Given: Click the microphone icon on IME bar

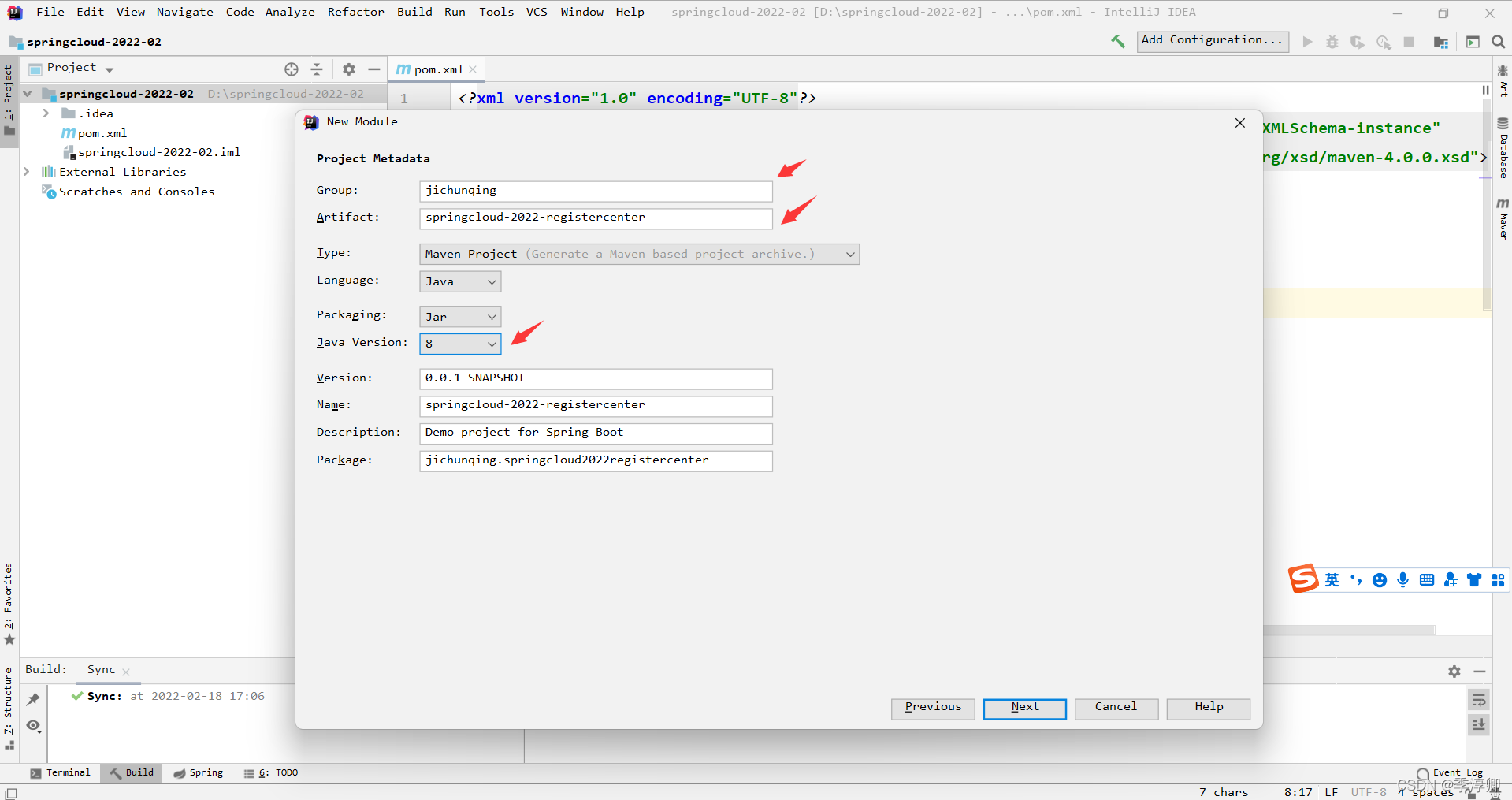Looking at the screenshot, I should 1403,580.
